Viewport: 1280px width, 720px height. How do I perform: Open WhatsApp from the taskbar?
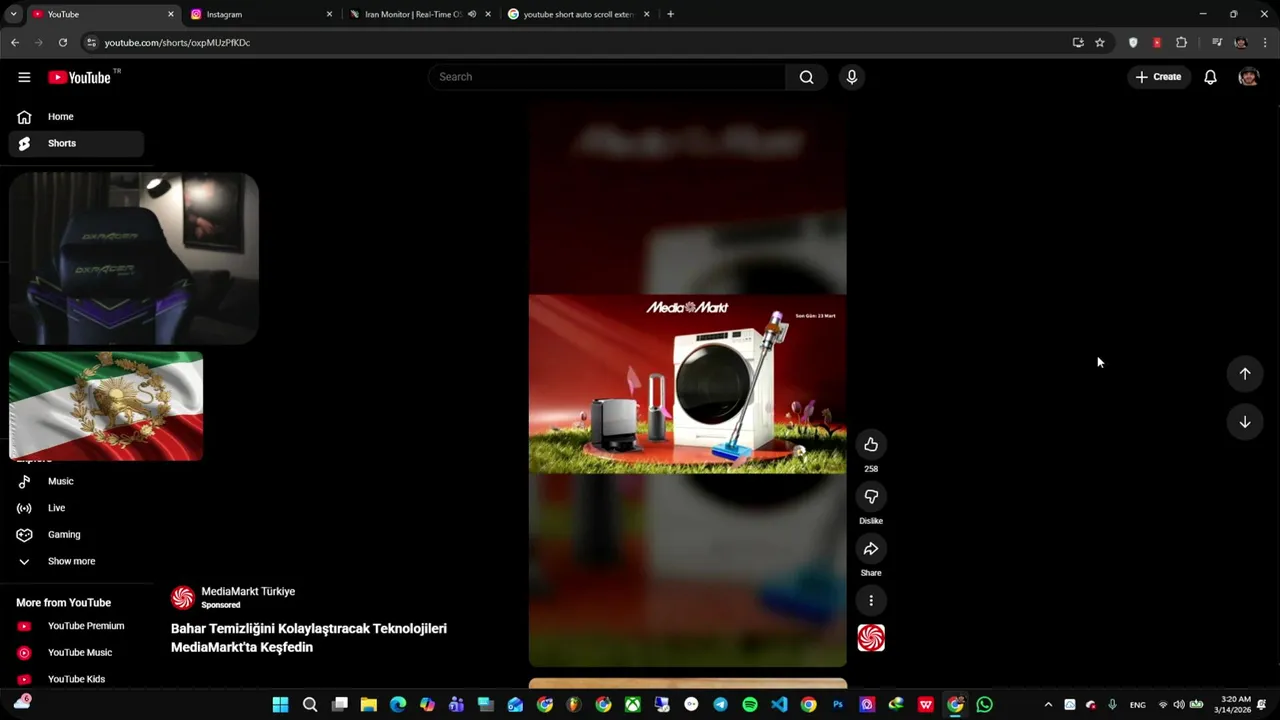pos(984,705)
